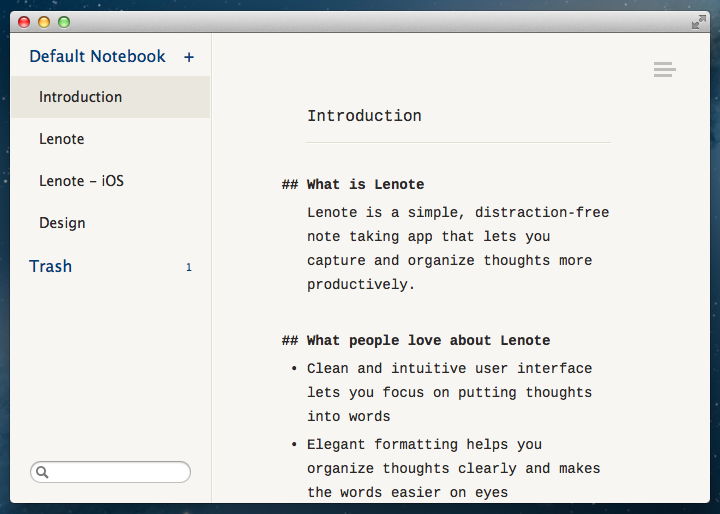Focus the sidebar search field

coord(110,472)
